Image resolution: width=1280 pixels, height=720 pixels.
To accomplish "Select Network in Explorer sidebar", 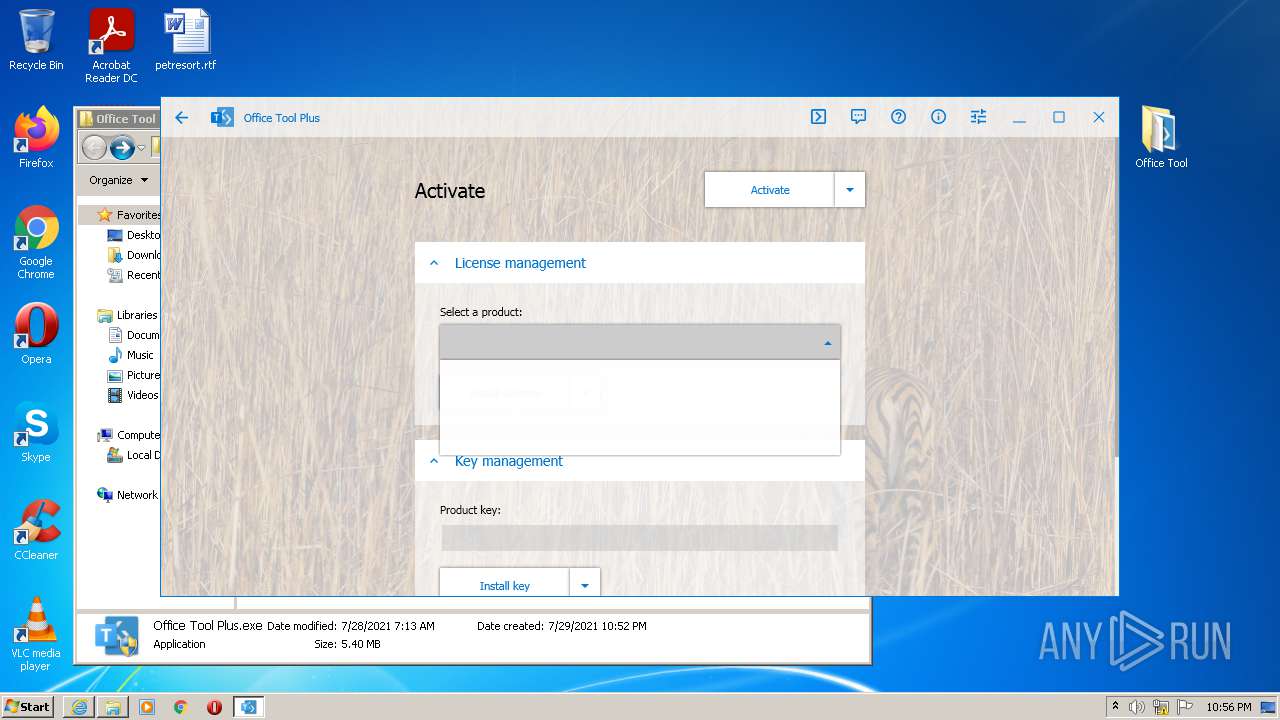I will (x=127, y=495).
